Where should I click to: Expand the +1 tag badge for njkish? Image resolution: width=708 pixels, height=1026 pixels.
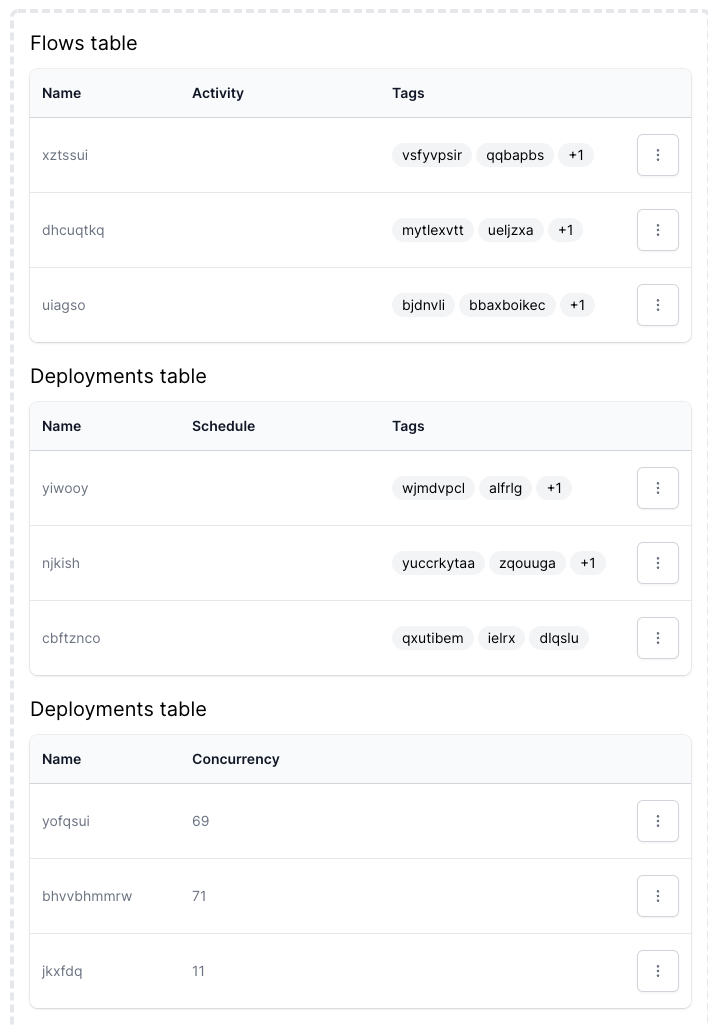pos(587,562)
